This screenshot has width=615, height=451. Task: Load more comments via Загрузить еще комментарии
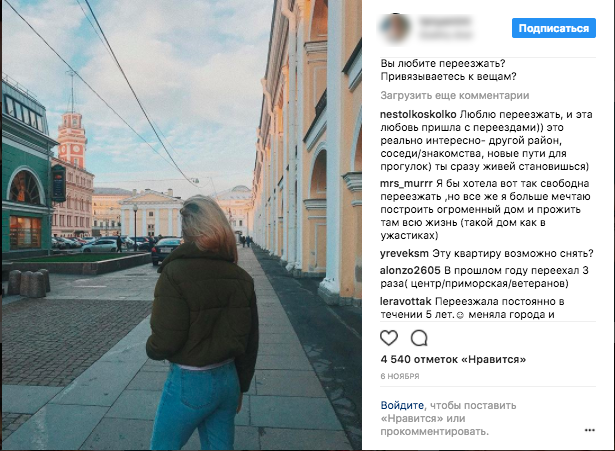point(455,95)
